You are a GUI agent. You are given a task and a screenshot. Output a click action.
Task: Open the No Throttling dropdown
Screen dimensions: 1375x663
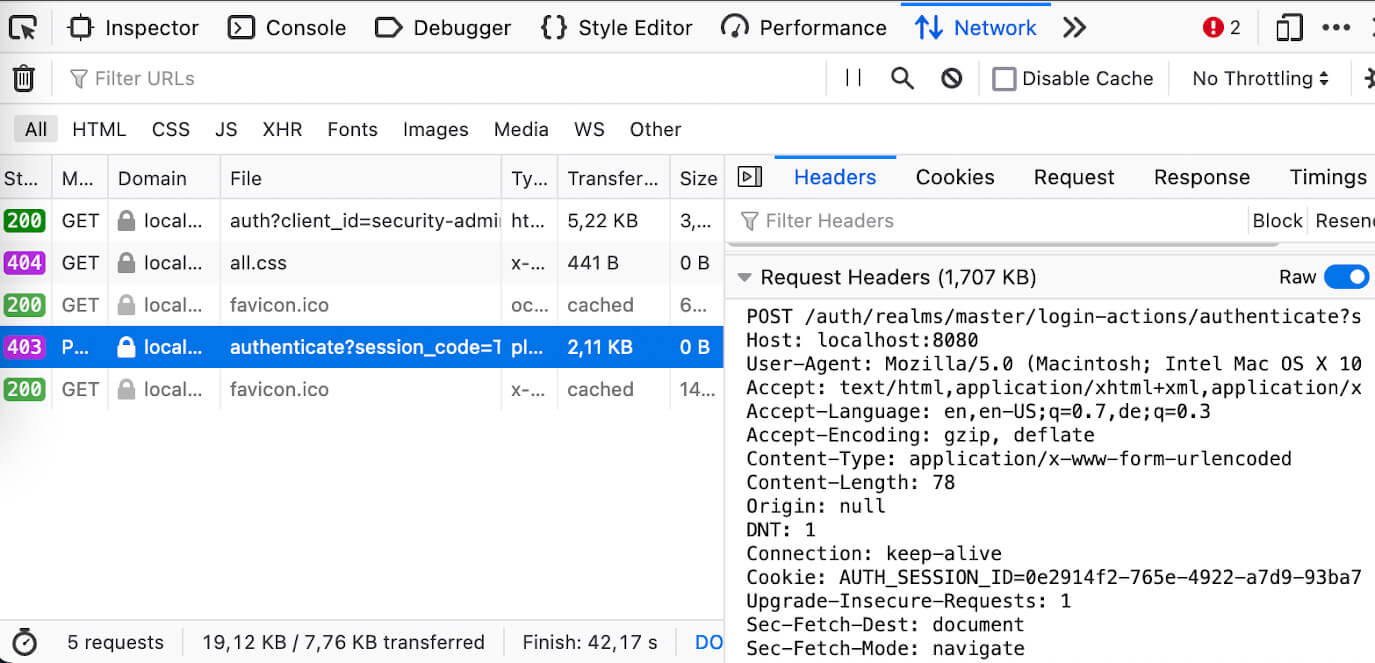tap(1260, 77)
